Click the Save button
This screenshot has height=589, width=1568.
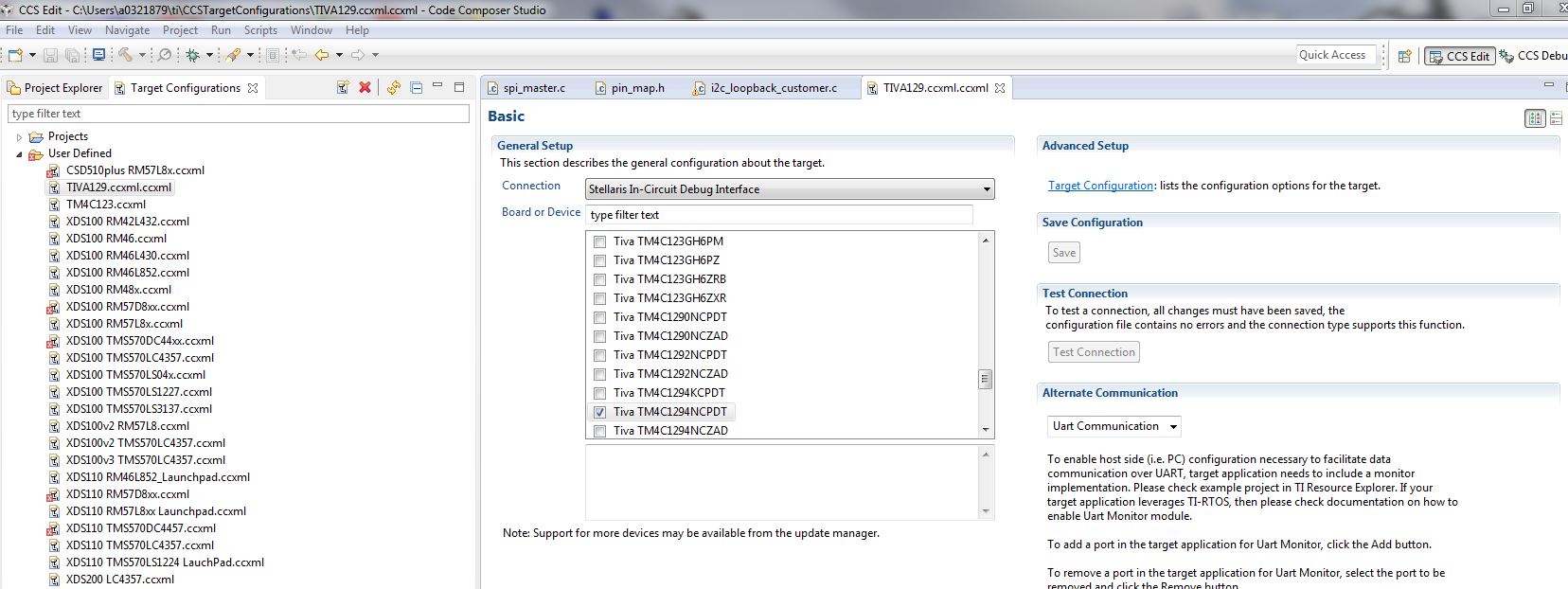point(1064,253)
